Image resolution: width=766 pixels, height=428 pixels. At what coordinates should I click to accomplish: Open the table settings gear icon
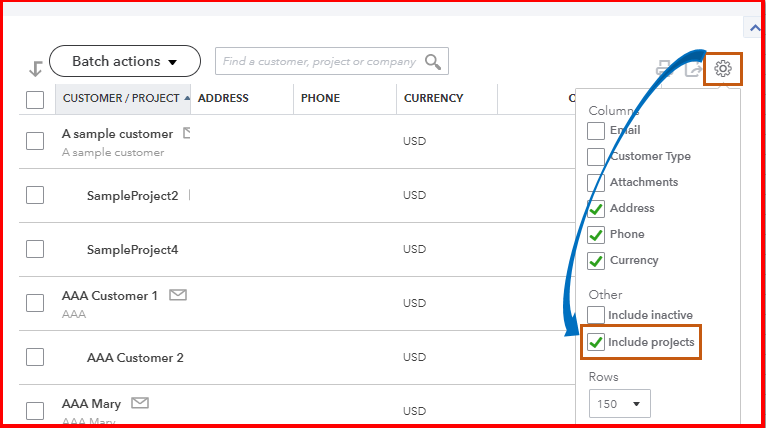point(724,68)
